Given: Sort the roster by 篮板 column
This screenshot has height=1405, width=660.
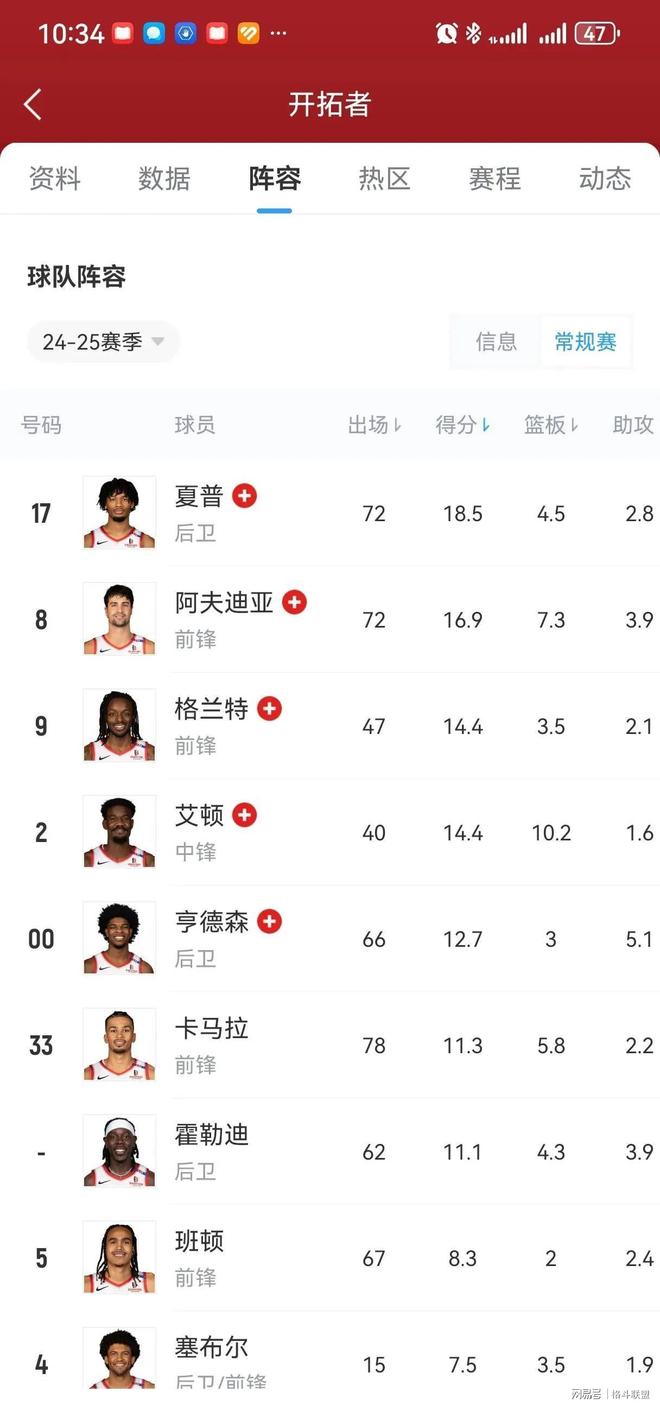Looking at the screenshot, I should click(x=551, y=425).
